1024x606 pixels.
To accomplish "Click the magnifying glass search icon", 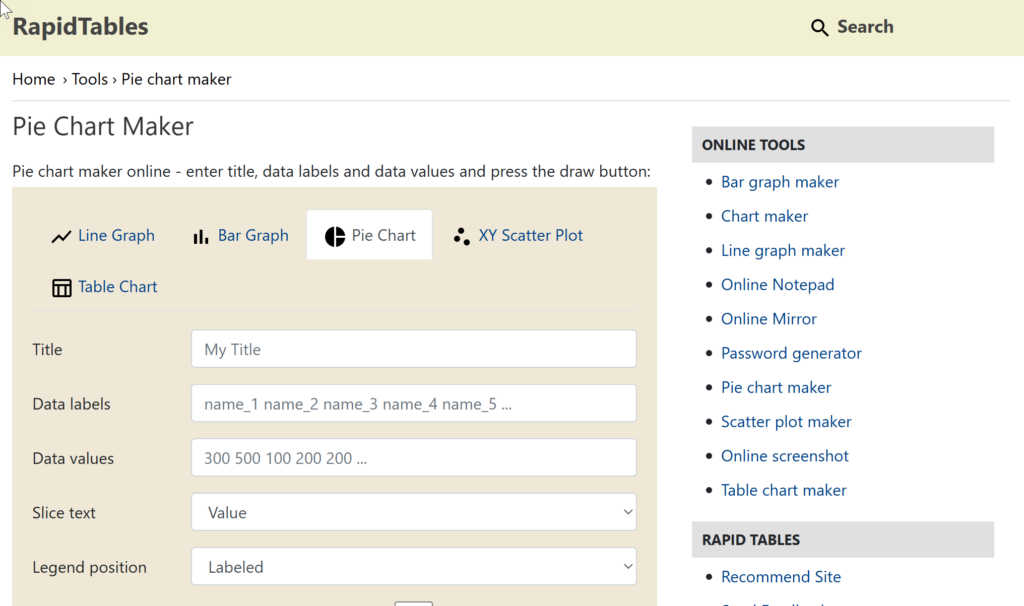I will coord(819,28).
